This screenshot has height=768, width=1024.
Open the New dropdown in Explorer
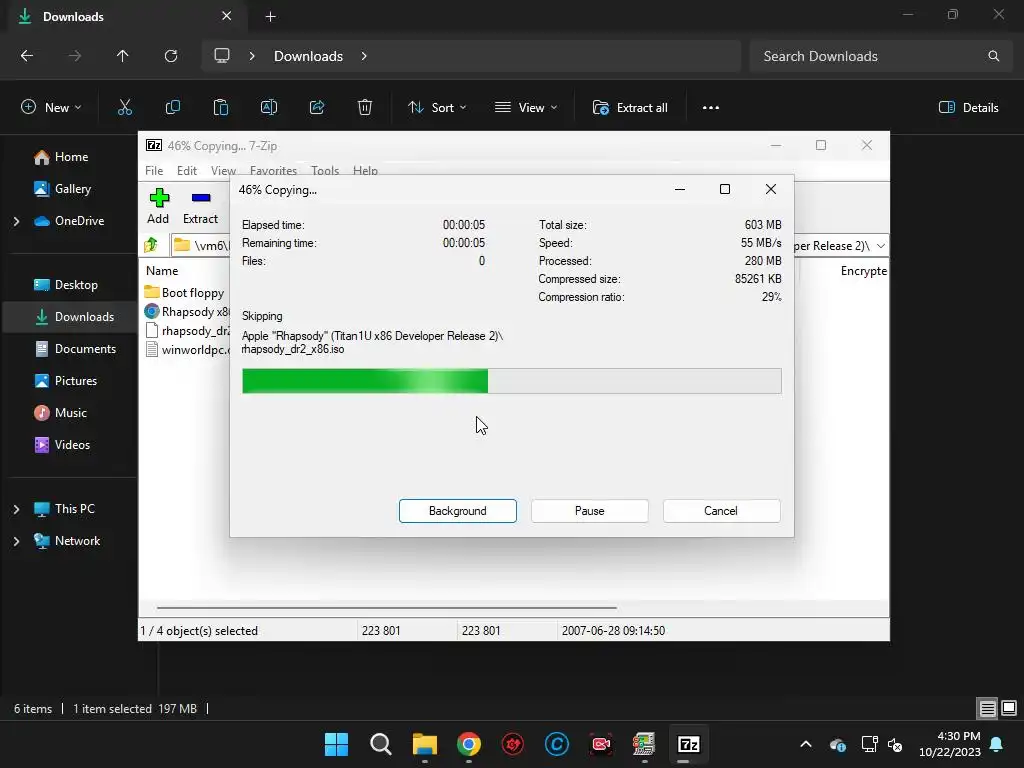(x=51, y=108)
